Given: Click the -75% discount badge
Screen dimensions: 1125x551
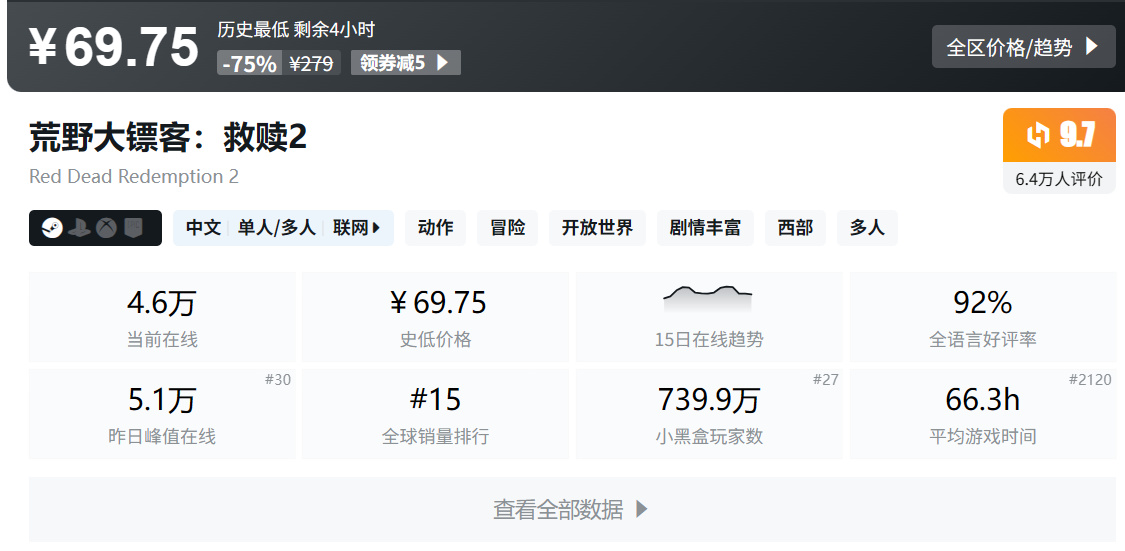Looking at the screenshot, I should 249,63.
